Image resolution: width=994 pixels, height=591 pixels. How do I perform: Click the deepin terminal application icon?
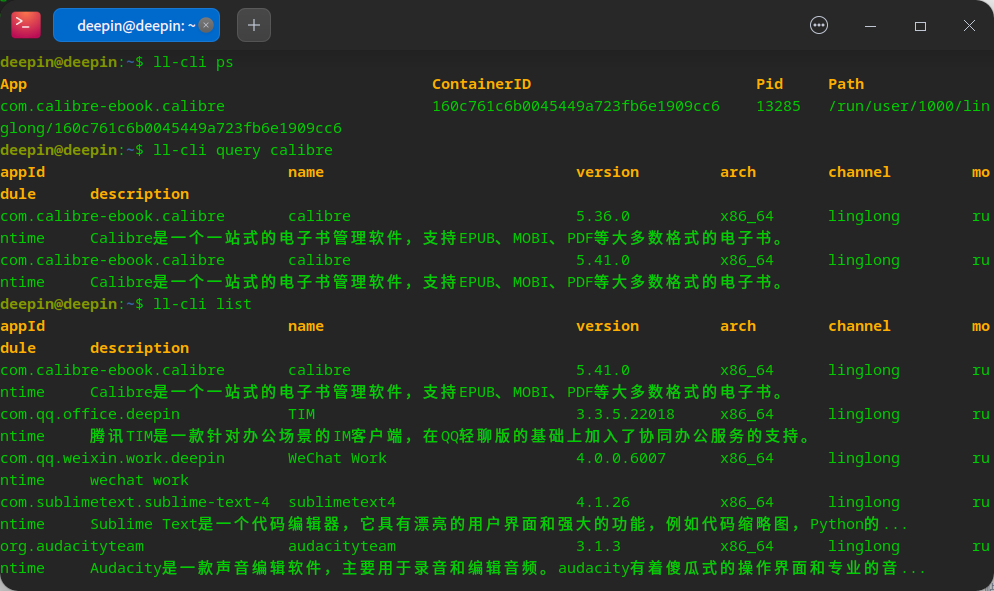(25, 24)
